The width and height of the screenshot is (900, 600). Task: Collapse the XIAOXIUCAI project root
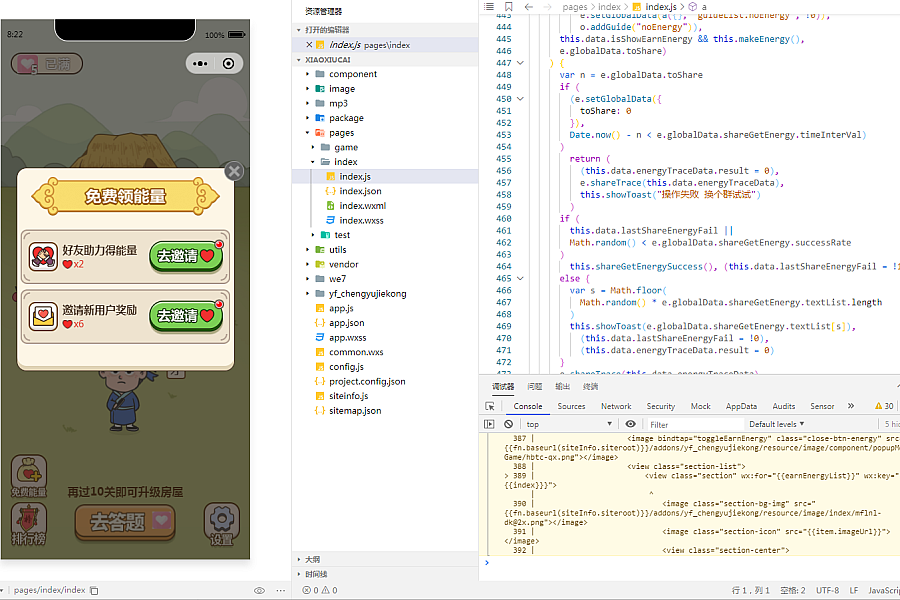click(298, 60)
